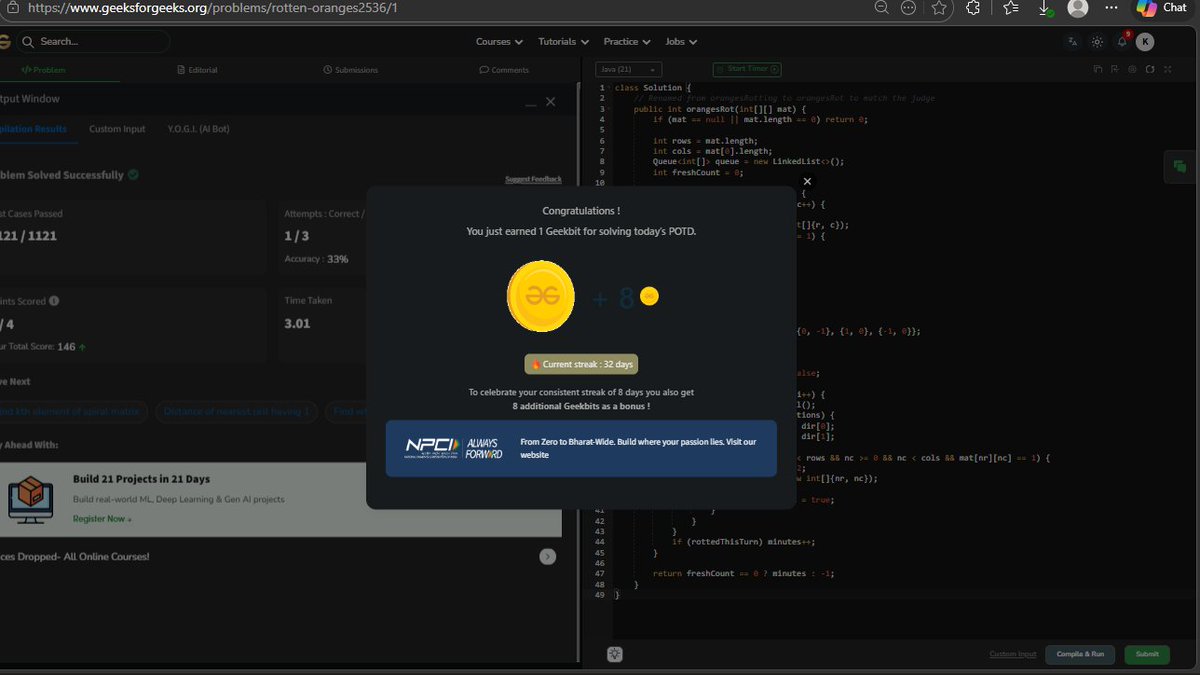Close the Congratulations popup with the X
The width and height of the screenshot is (1200, 675).
pos(807,182)
